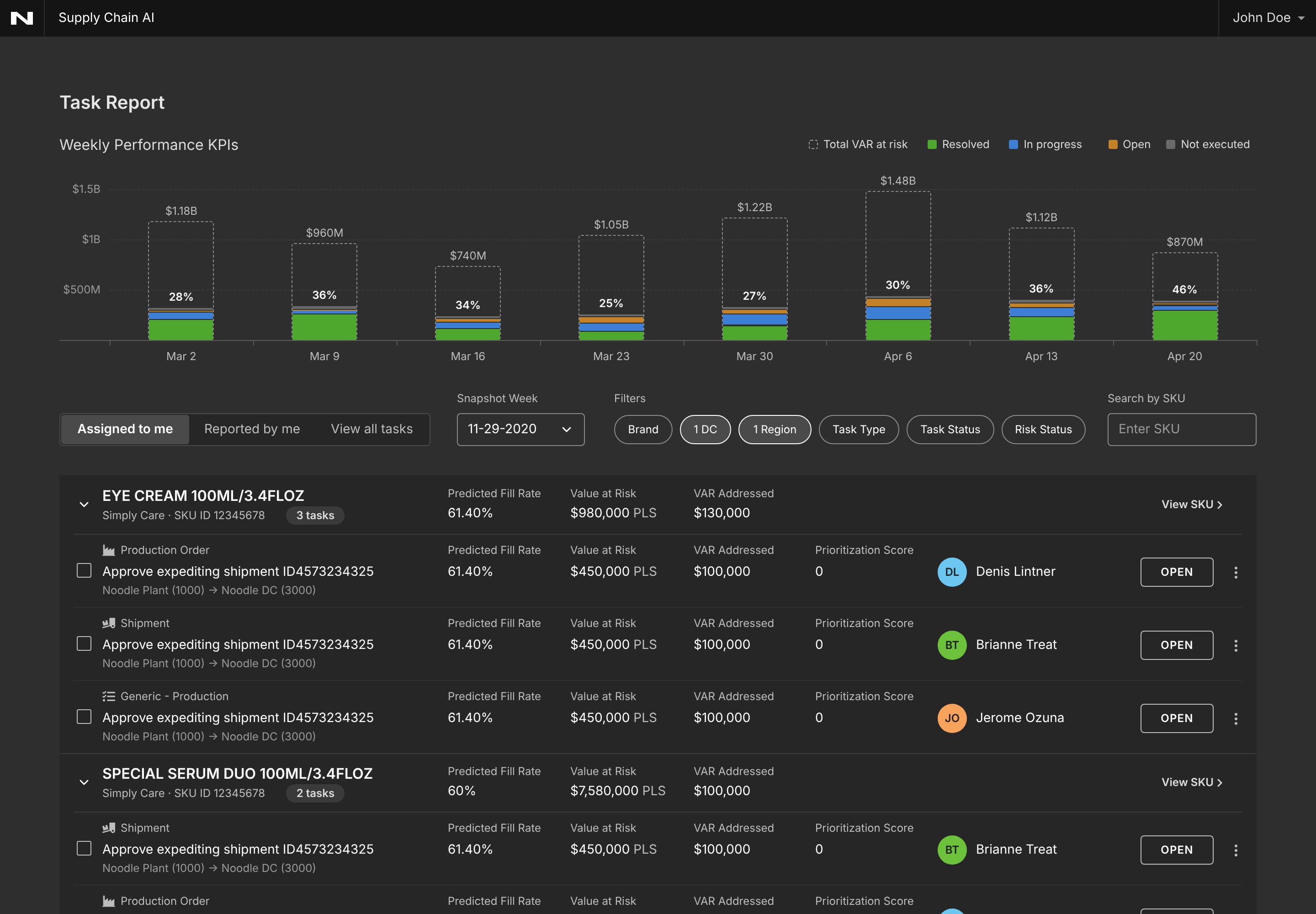Click the Apr 20 chart bar
Image resolution: width=1316 pixels, height=914 pixels.
tap(1185, 297)
